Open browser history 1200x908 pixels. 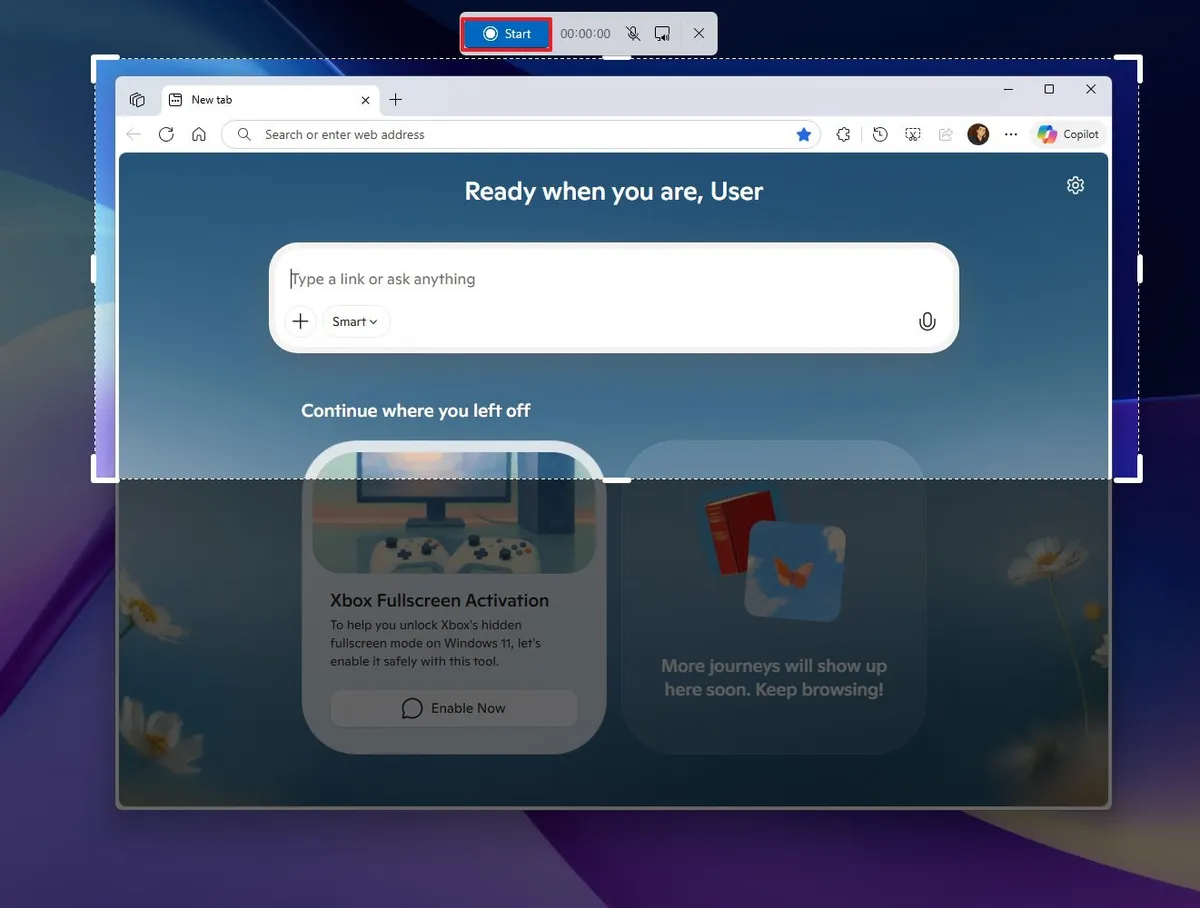point(878,133)
